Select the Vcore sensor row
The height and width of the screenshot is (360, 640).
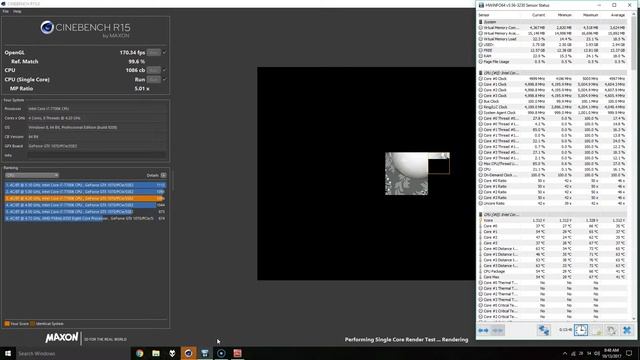tap(553, 220)
